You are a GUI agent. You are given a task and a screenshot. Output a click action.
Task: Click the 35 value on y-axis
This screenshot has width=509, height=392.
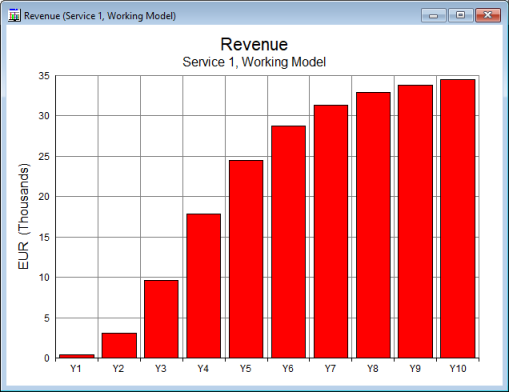point(44,76)
